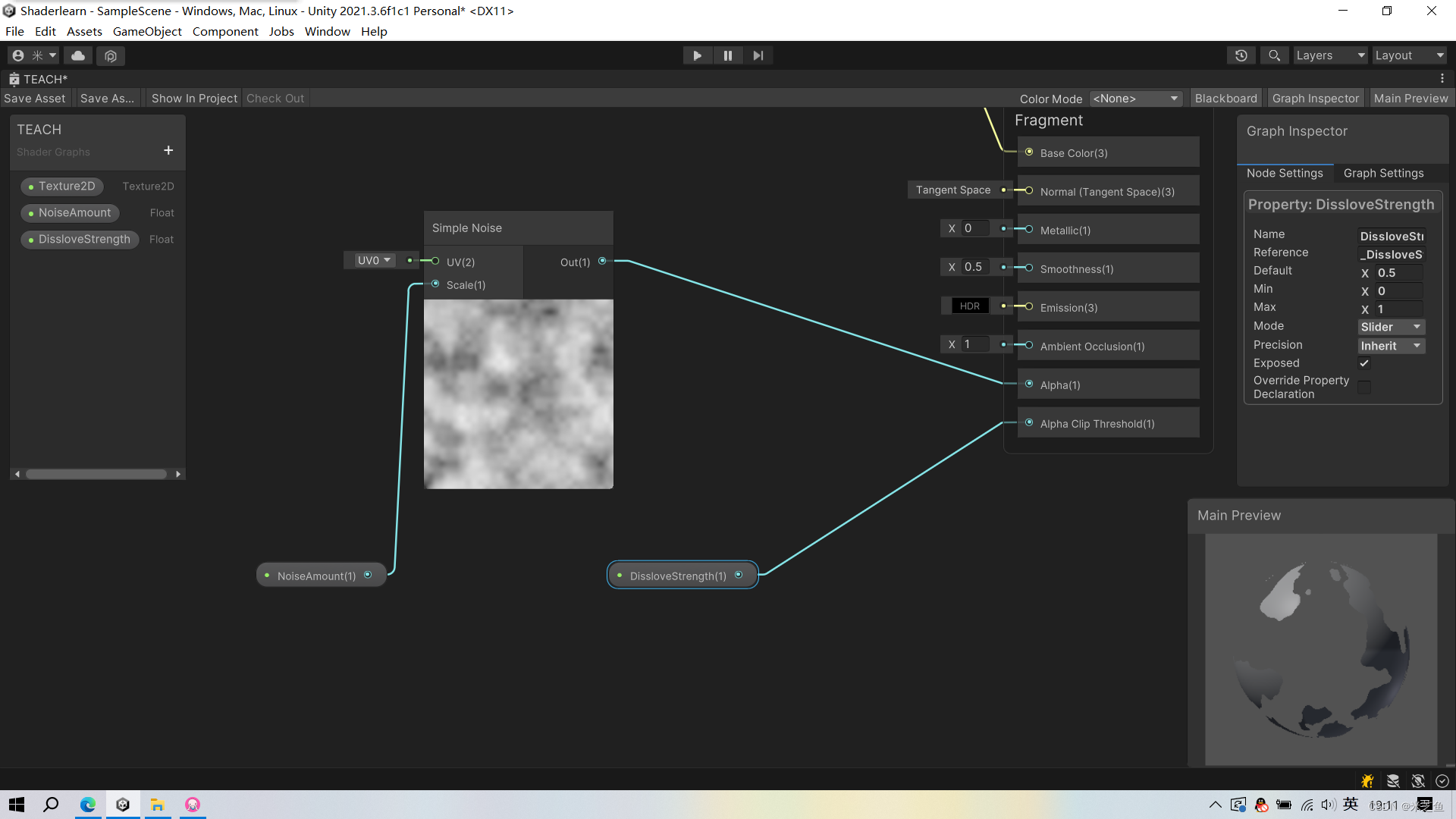
Task: Open Unity account settings via the account icon
Action: click(x=17, y=55)
